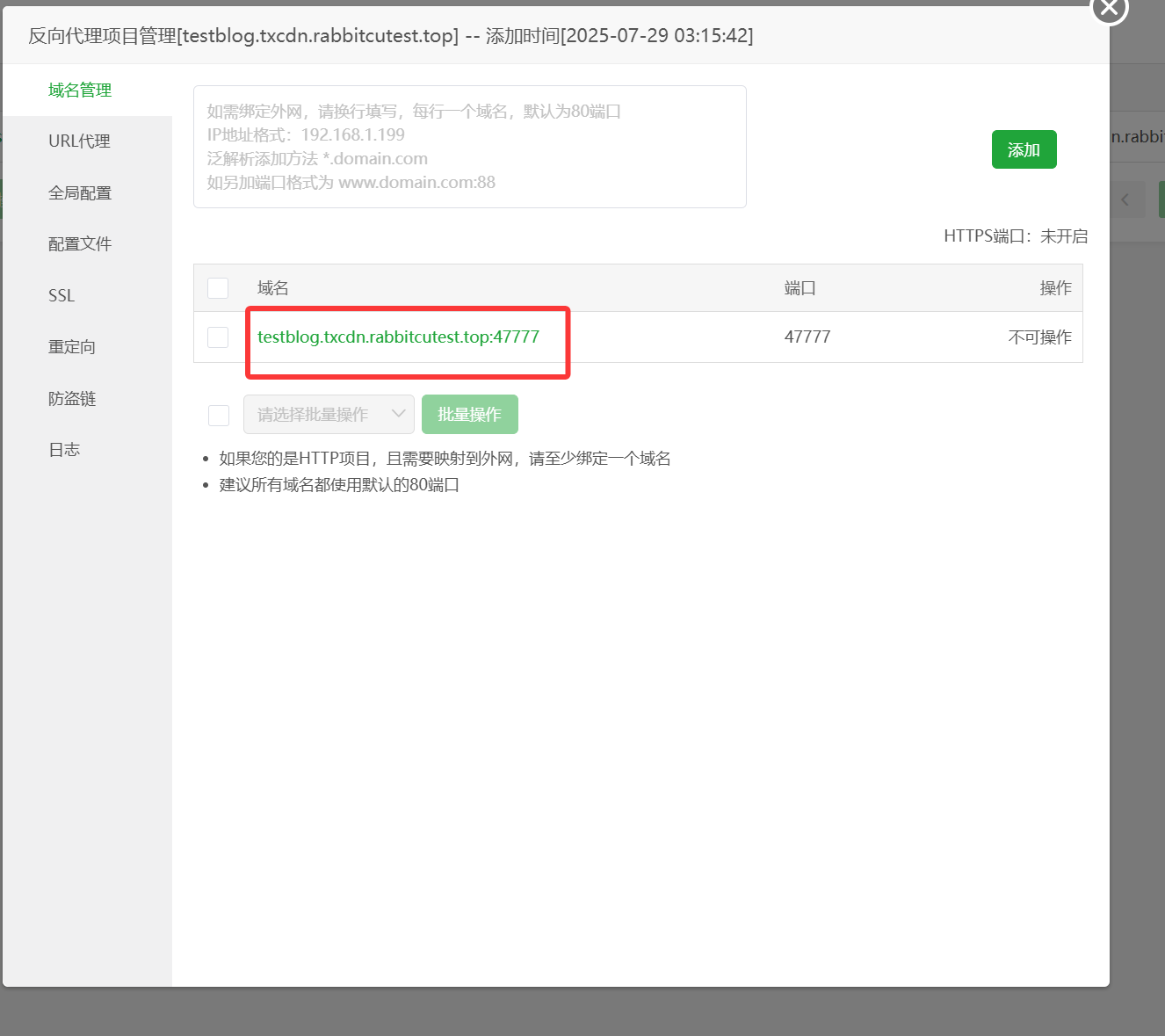Click the 操作 column header
The image size is (1165, 1036).
point(1056,288)
